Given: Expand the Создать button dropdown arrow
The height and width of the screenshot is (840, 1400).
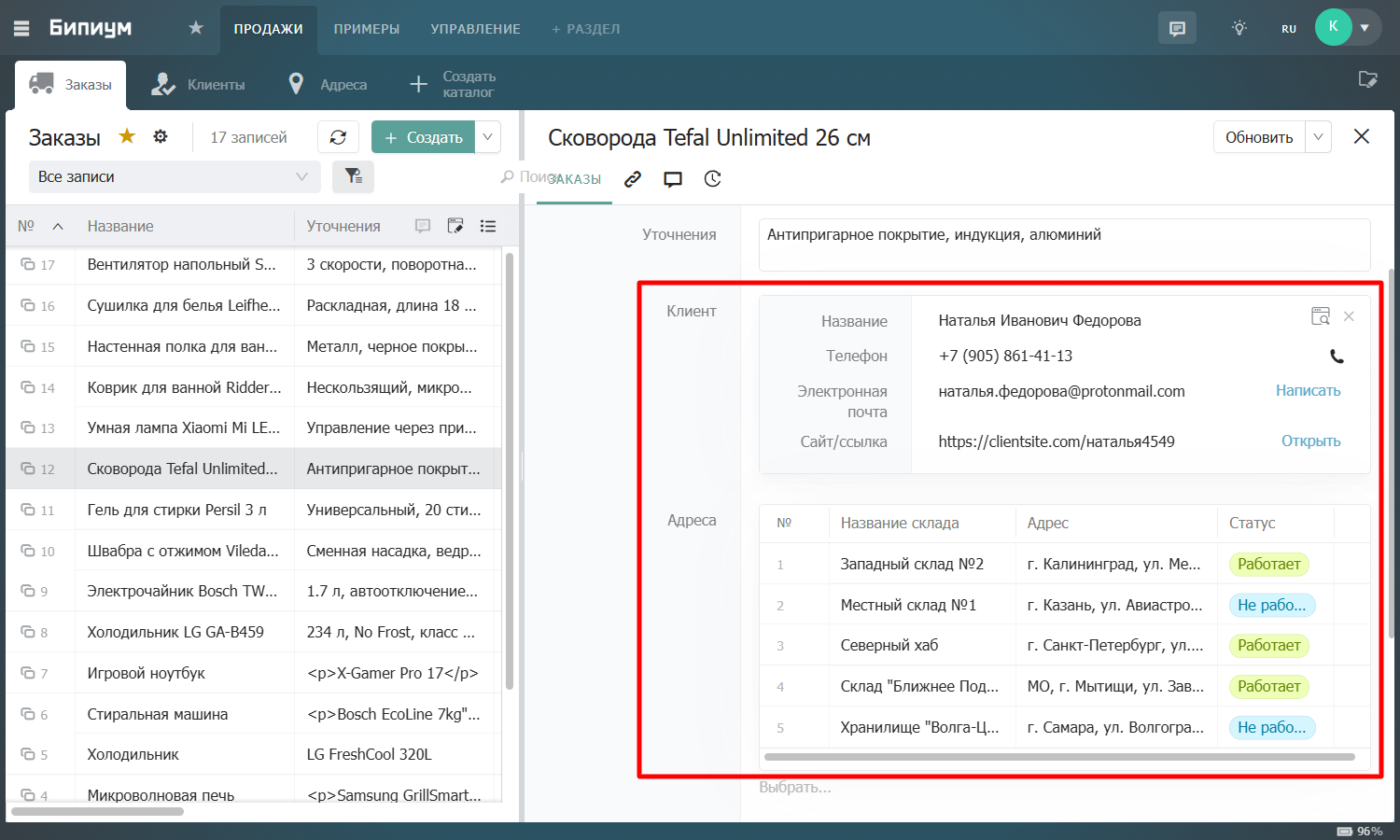Looking at the screenshot, I should pyautogui.click(x=487, y=137).
